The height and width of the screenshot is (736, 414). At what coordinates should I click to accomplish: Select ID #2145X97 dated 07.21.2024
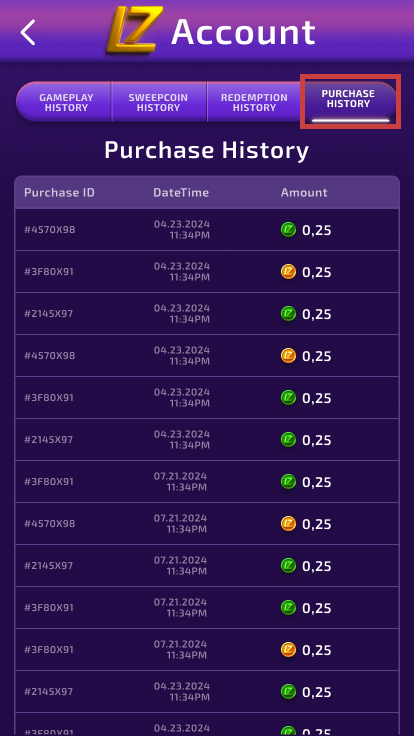coord(49,566)
